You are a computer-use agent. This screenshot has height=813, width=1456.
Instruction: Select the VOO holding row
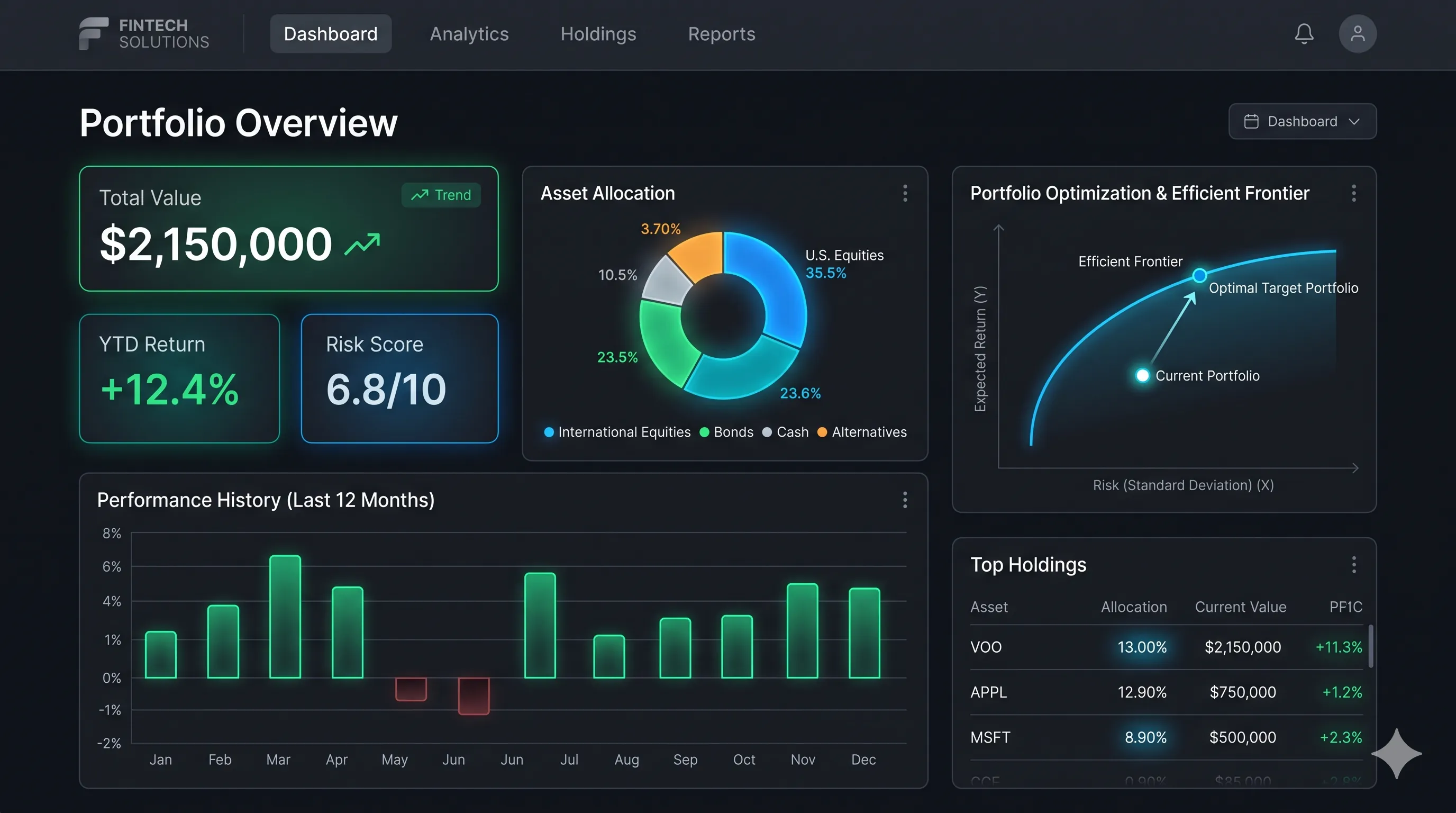(x=1167, y=647)
